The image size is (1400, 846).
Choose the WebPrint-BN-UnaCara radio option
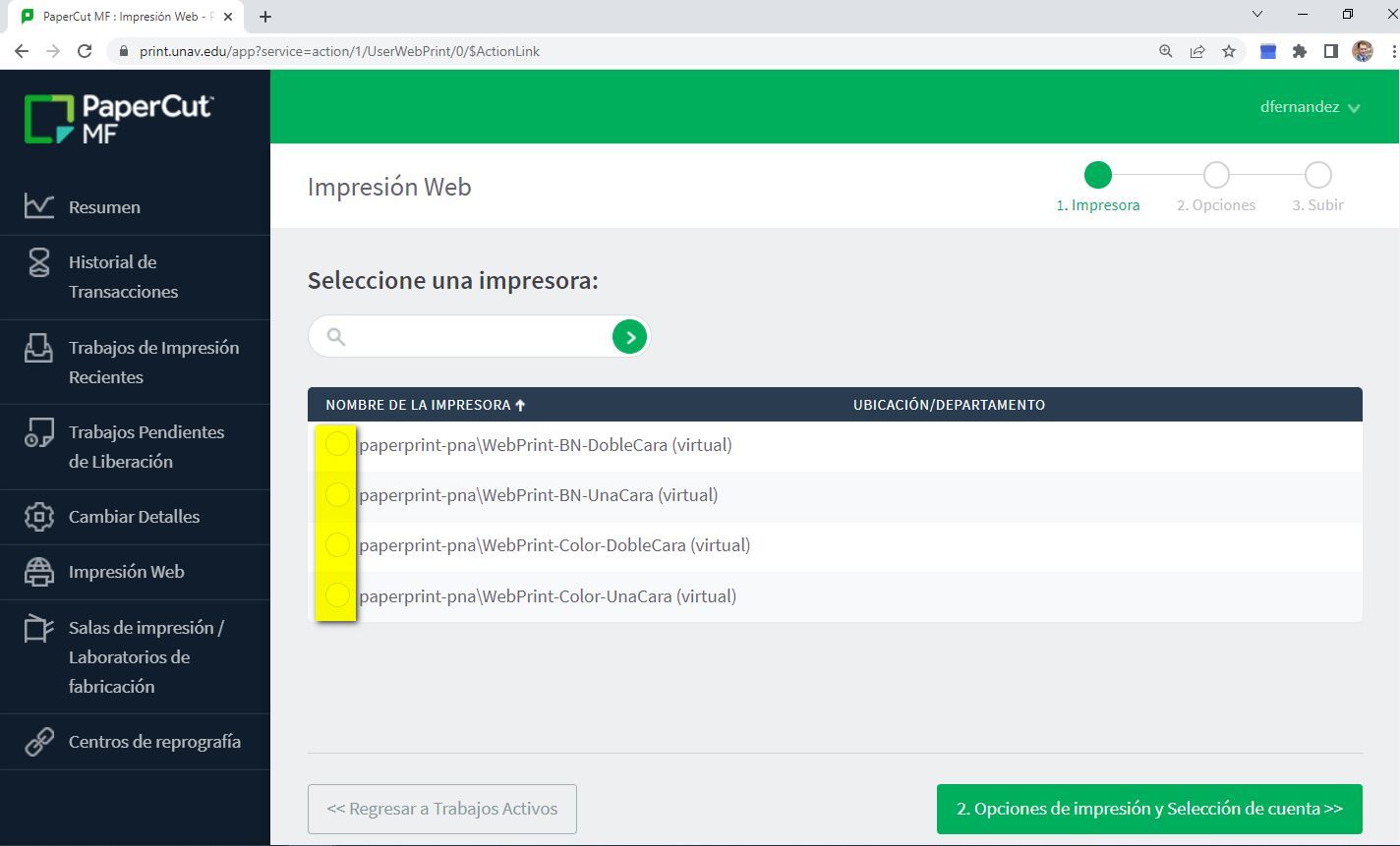(x=337, y=494)
